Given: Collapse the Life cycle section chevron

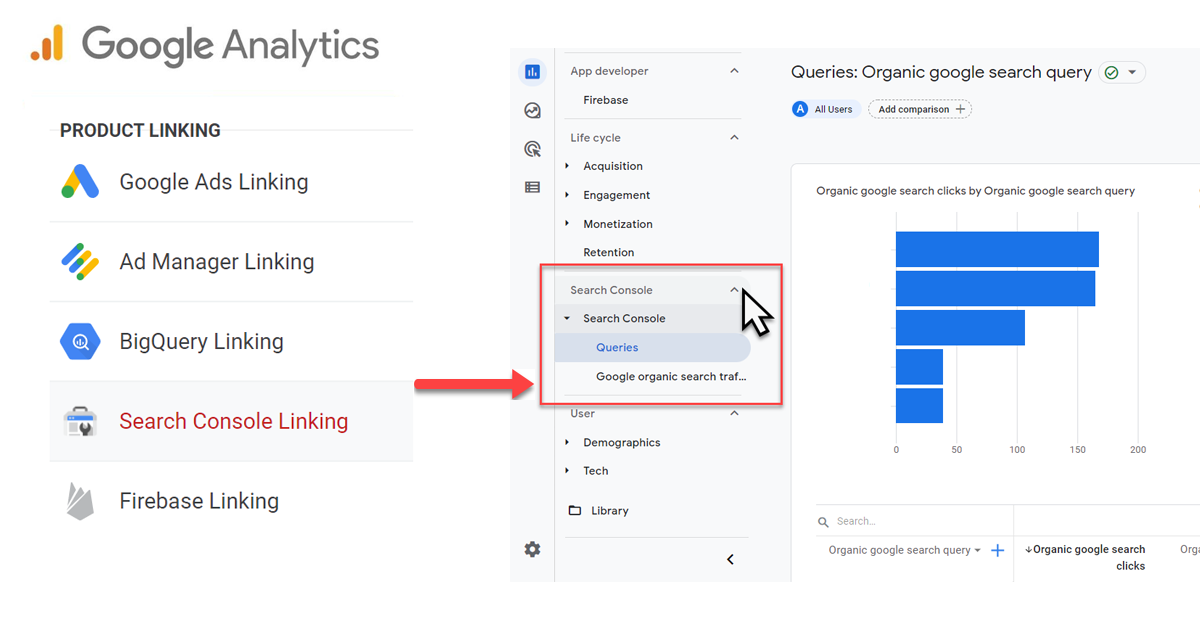Looking at the screenshot, I should point(735,138).
